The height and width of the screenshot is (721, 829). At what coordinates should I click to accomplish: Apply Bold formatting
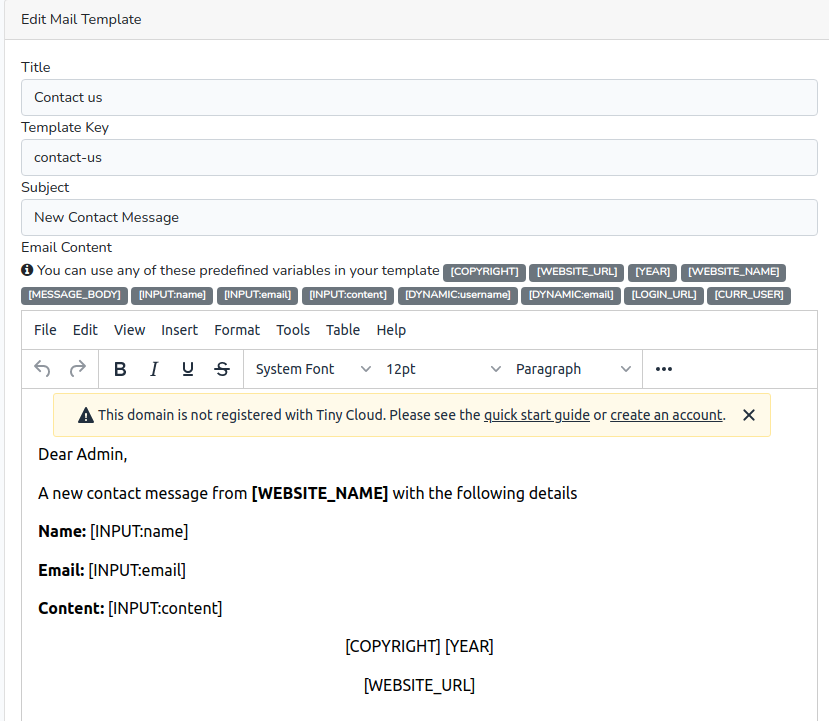[x=120, y=369]
